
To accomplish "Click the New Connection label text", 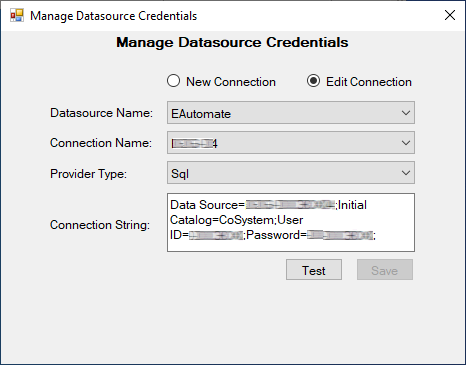I will tap(231, 82).
